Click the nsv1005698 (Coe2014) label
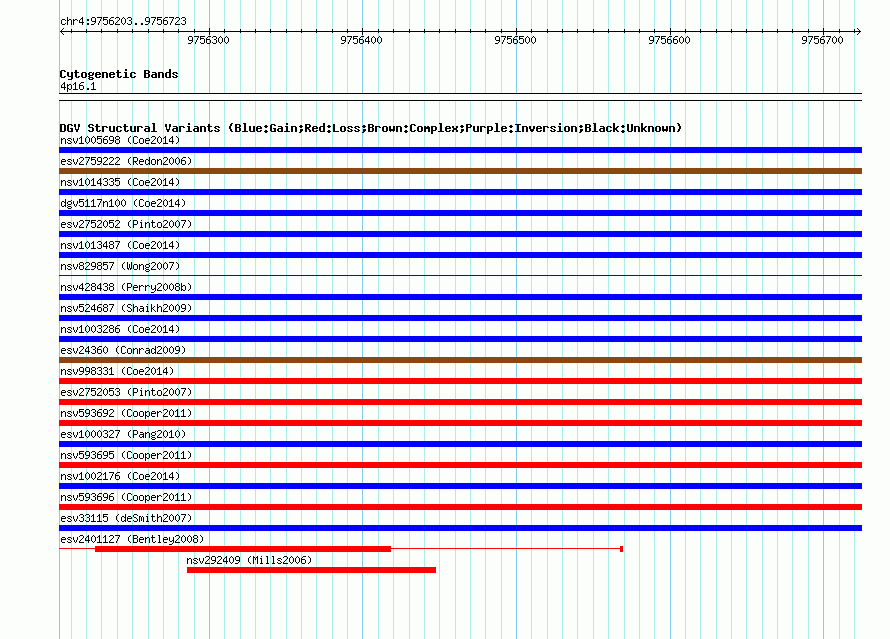This screenshot has height=639, width=890. click(x=120, y=140)
